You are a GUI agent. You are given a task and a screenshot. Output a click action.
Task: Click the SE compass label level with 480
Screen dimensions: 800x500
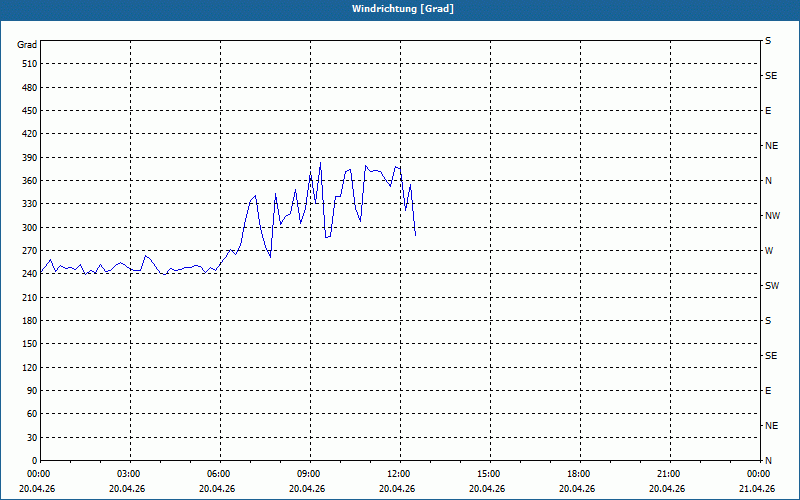pyautogui.click(x=771, y=76)
